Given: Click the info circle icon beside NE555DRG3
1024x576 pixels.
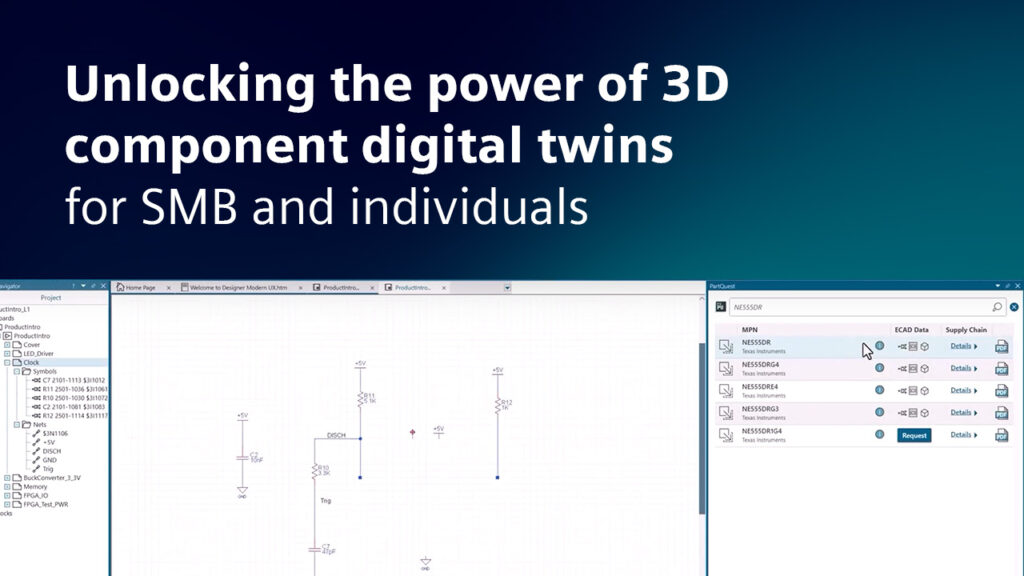Looking at the screenshot, I should coord(880,412).
